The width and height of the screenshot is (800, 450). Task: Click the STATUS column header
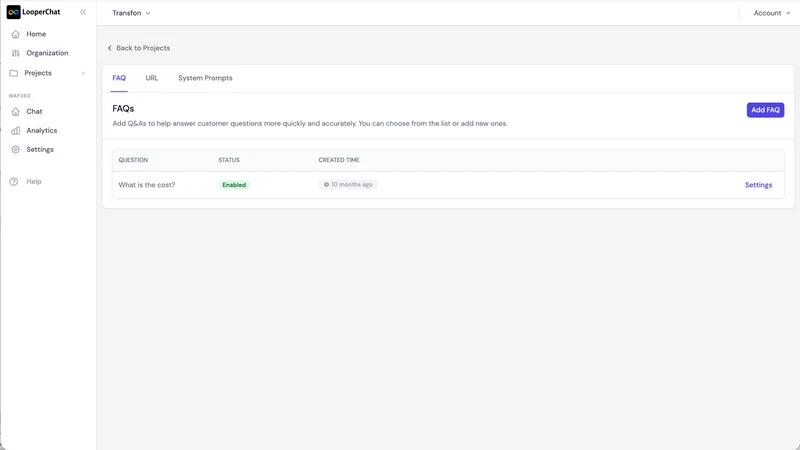(229, 160)
